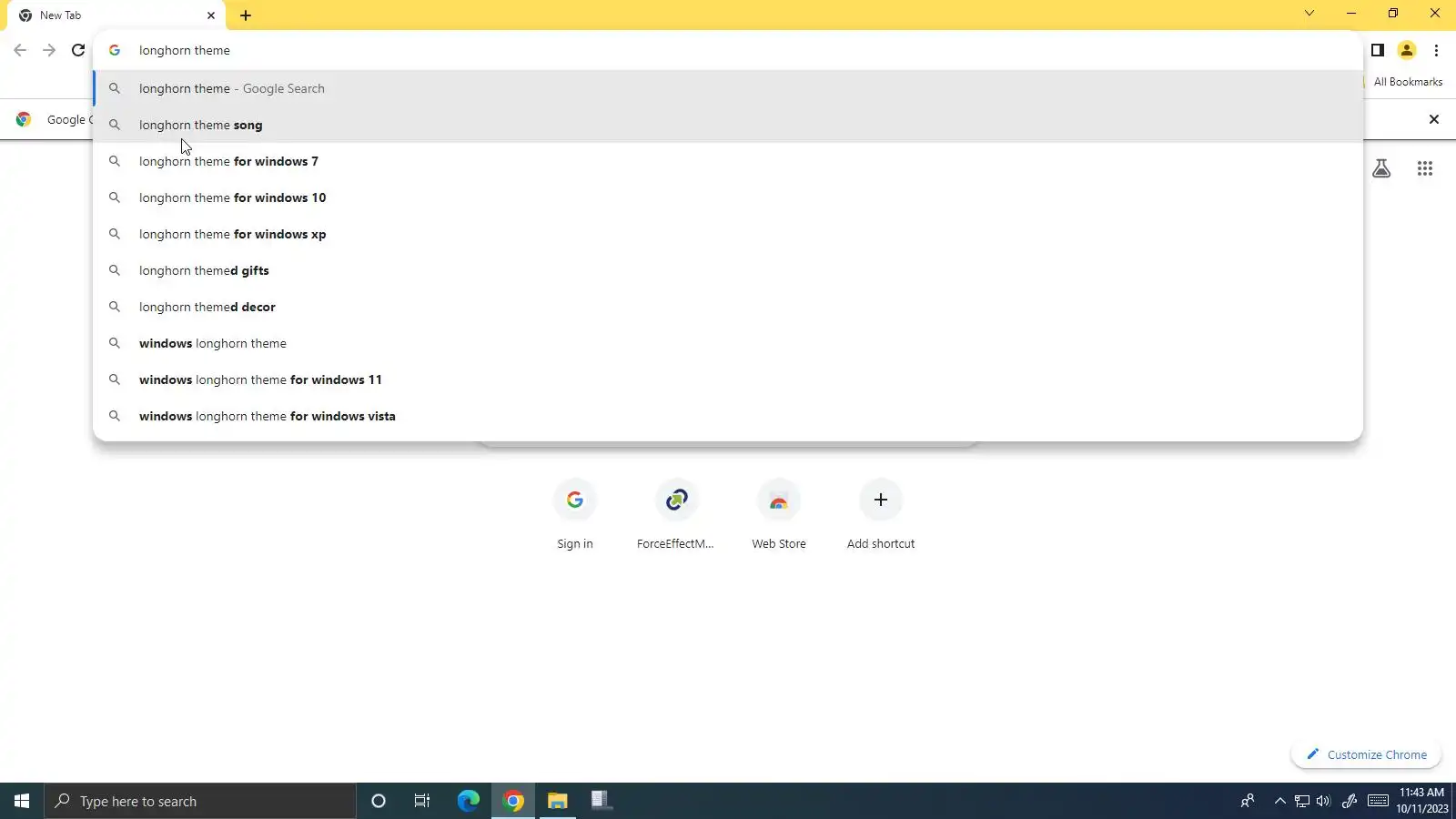Select suggestion "longhorn theme for windows 10"

tap(728, 197)
